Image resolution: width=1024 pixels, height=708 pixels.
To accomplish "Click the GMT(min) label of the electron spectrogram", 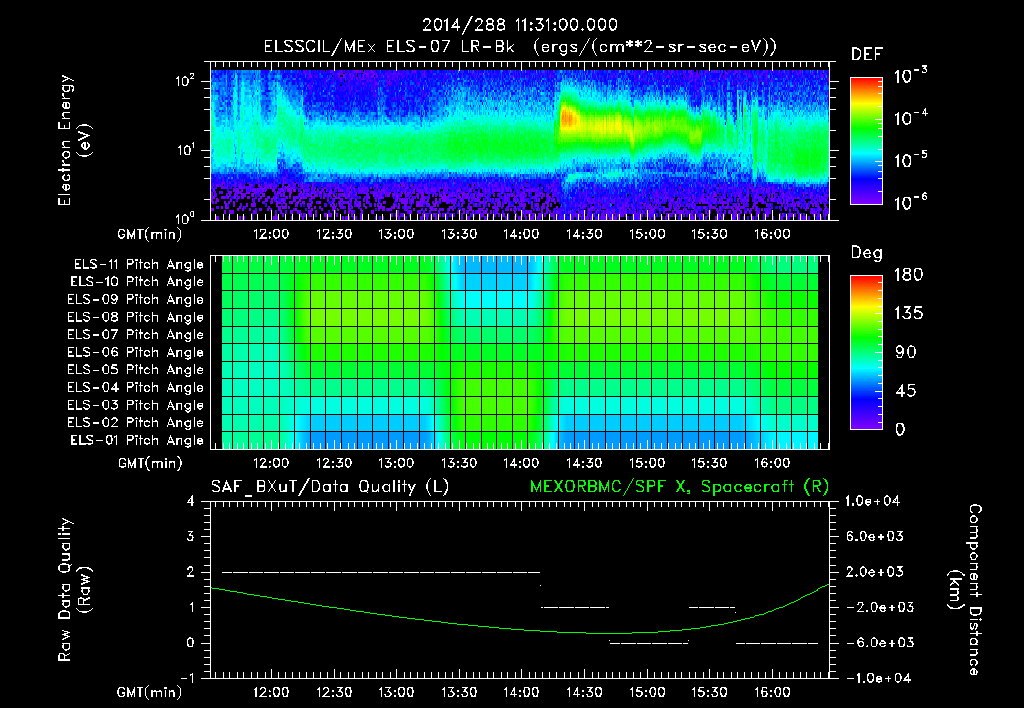I will [149, 234].
